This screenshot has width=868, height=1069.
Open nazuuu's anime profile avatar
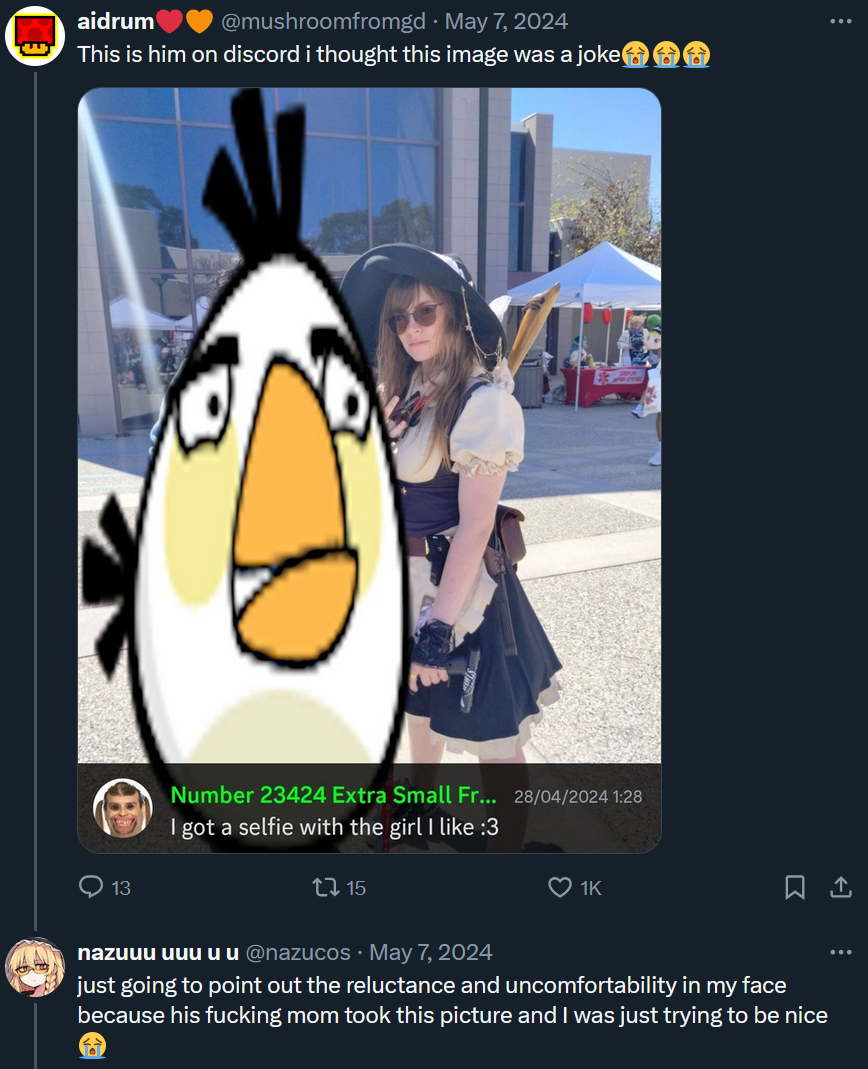click(x=34, y=967)
